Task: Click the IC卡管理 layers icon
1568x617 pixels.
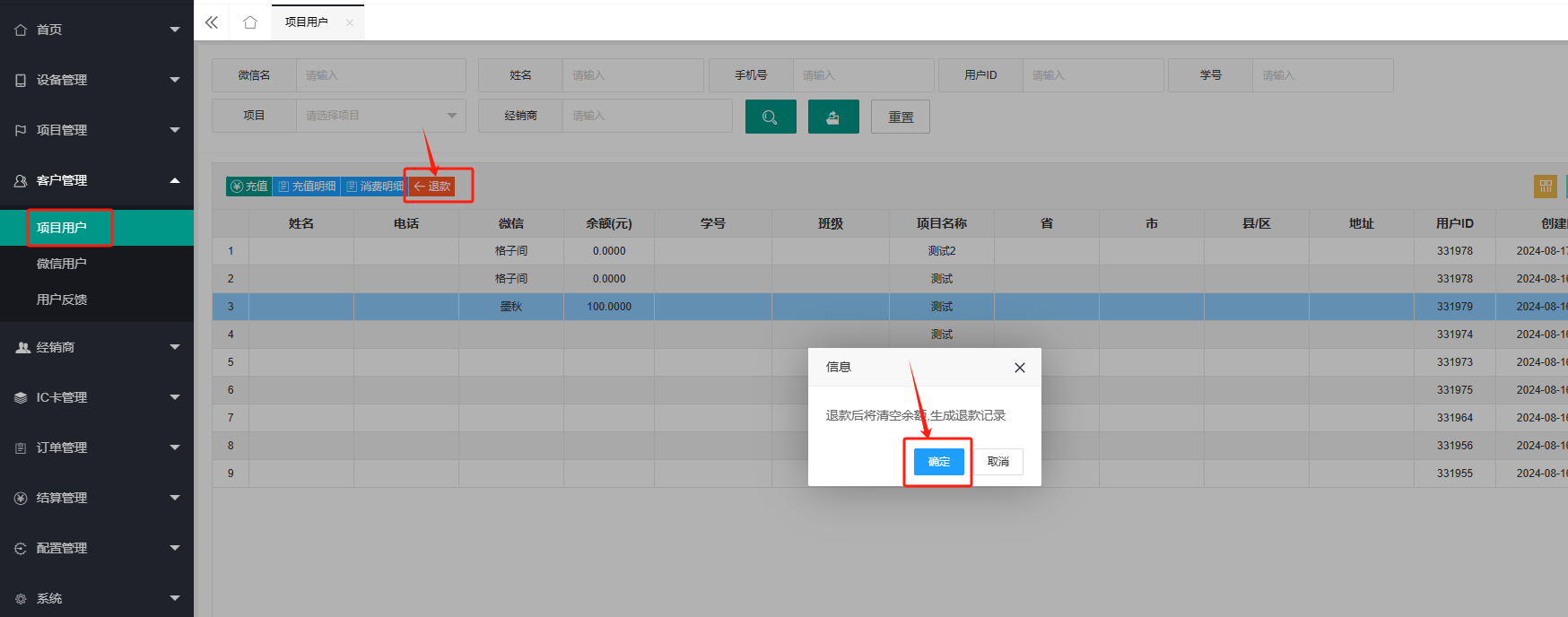Action: [21, 397]
